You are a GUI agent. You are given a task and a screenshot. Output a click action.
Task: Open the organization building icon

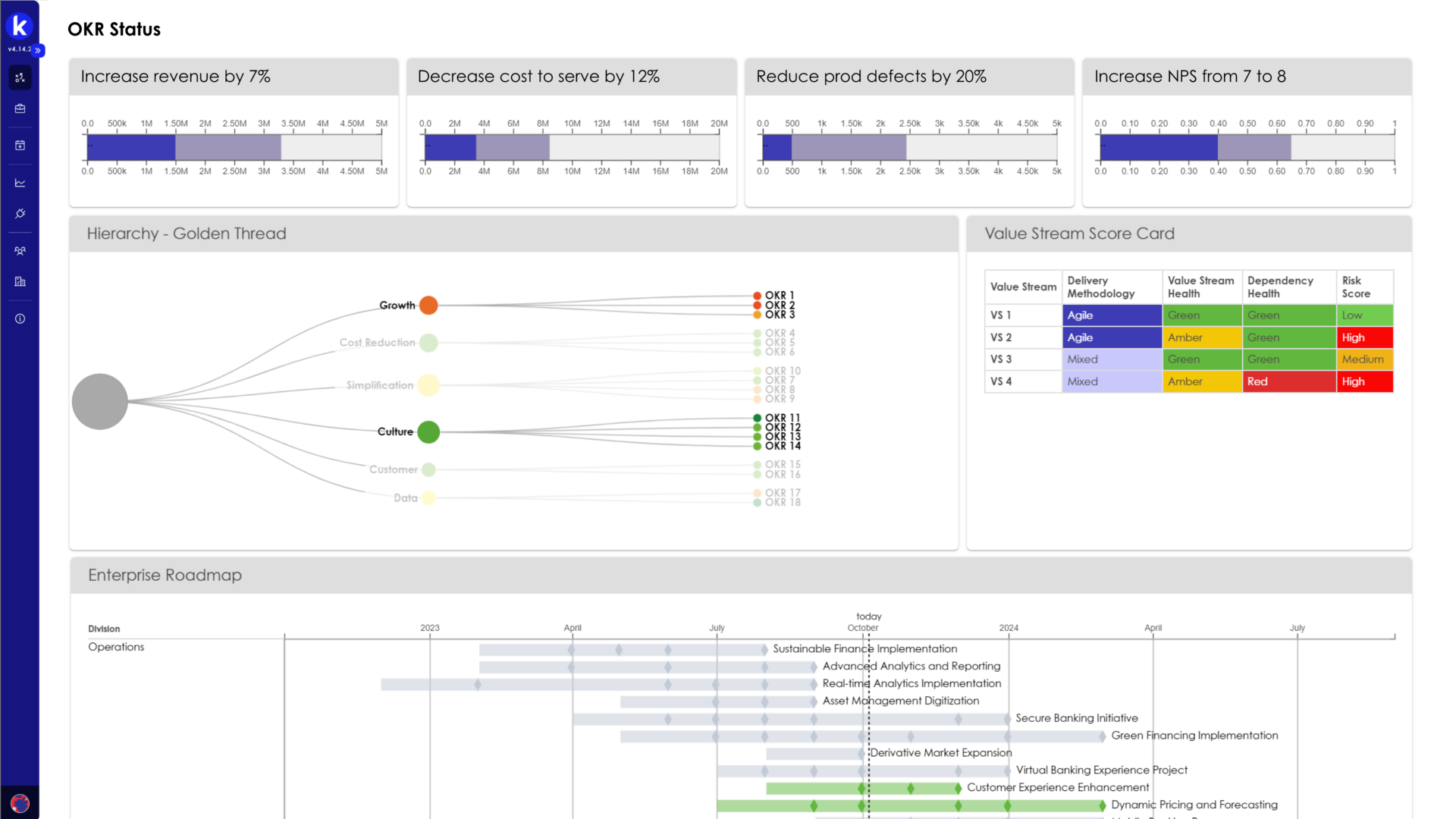(x=20, y=281)
